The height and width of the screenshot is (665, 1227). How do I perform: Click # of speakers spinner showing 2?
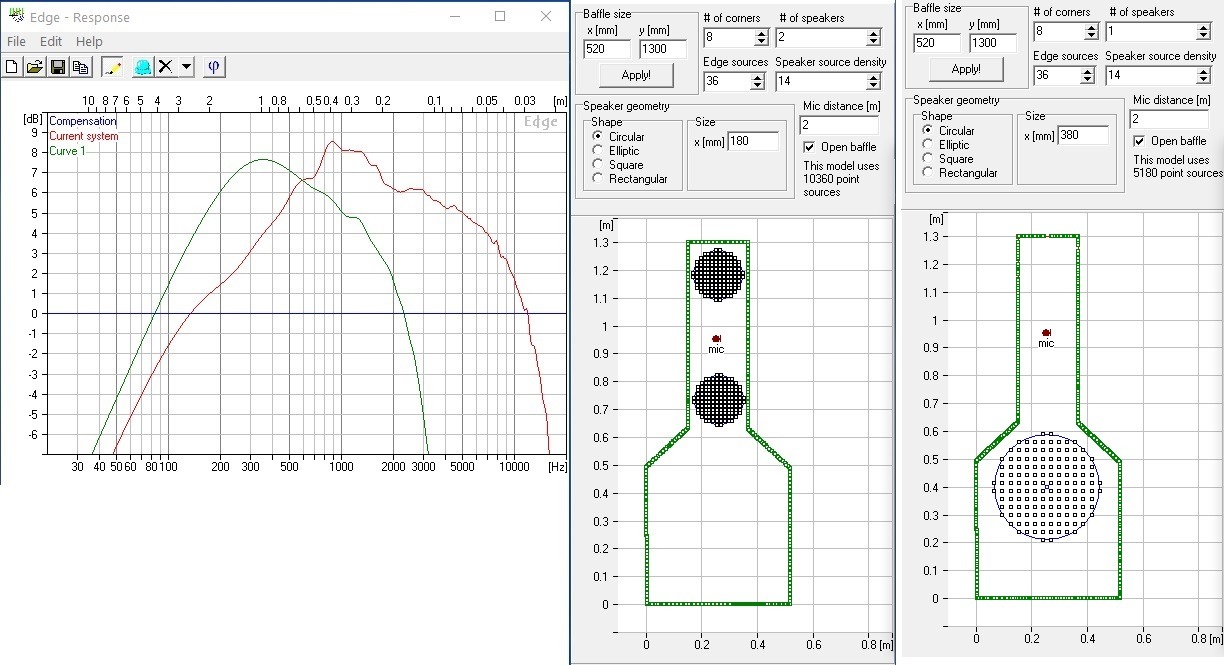pyautogui.click(x=874, y=37)
